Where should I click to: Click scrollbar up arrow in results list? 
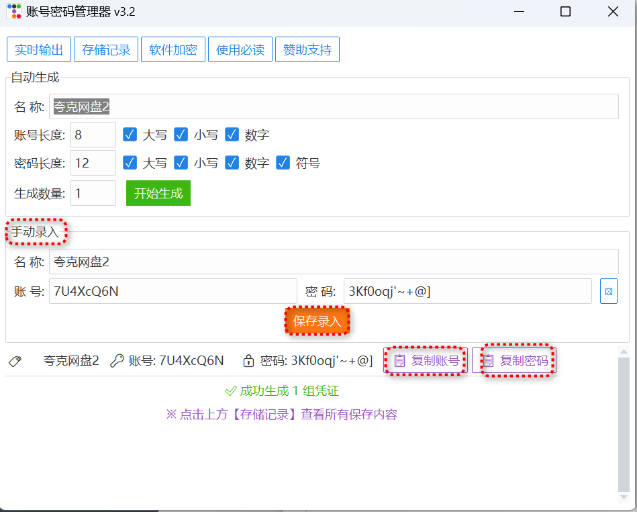(624, 351)
